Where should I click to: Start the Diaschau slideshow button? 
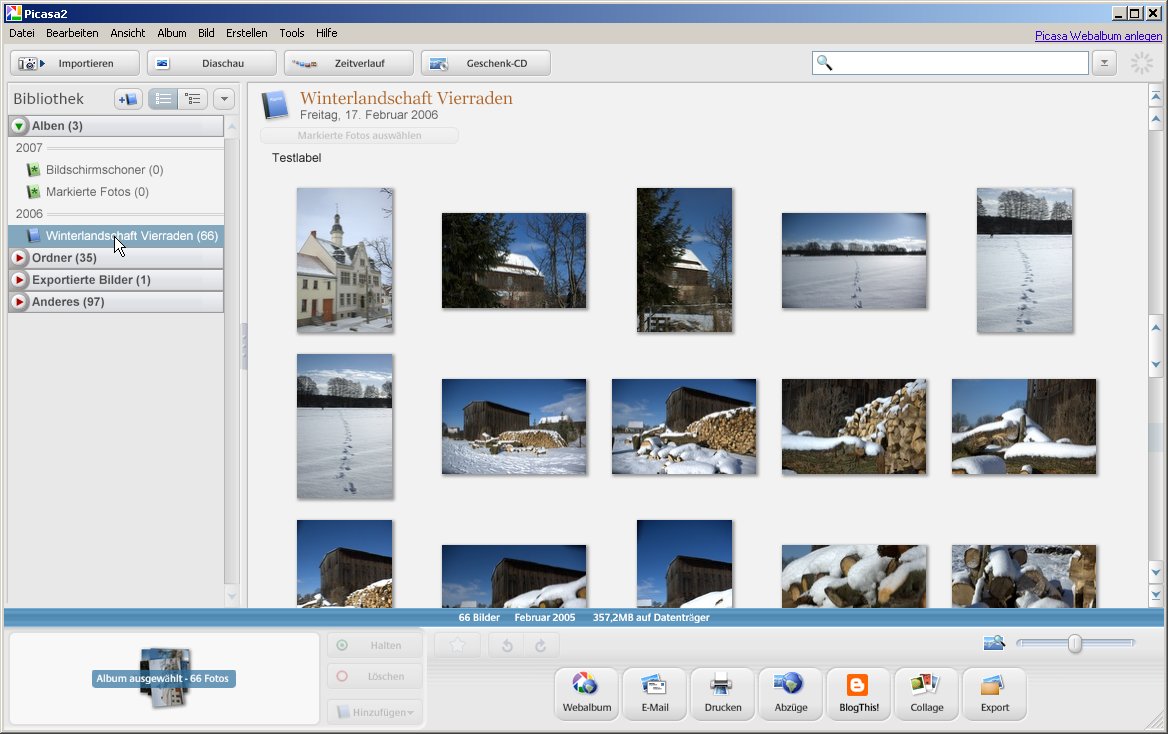tap(210, 64)
